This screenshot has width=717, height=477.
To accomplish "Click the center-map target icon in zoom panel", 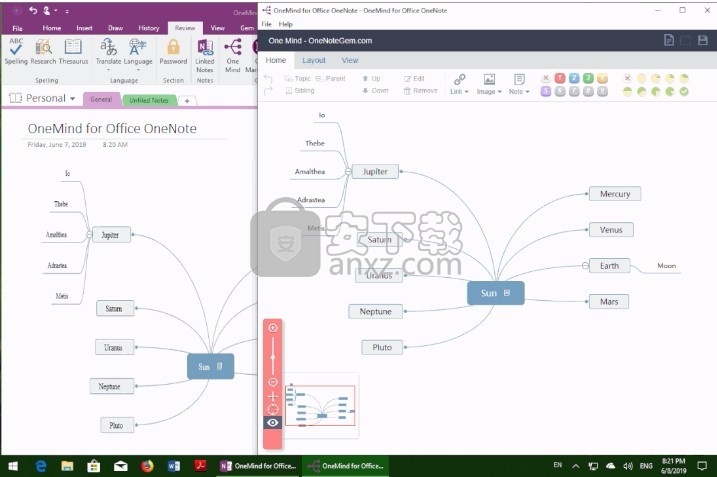I will click(273, 409).
